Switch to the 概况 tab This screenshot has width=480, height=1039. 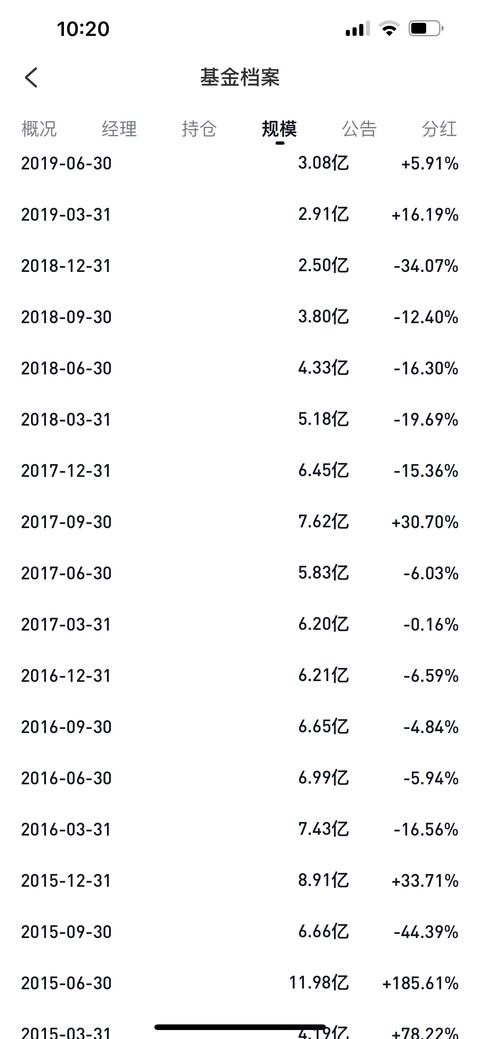[x=39, y=128]
